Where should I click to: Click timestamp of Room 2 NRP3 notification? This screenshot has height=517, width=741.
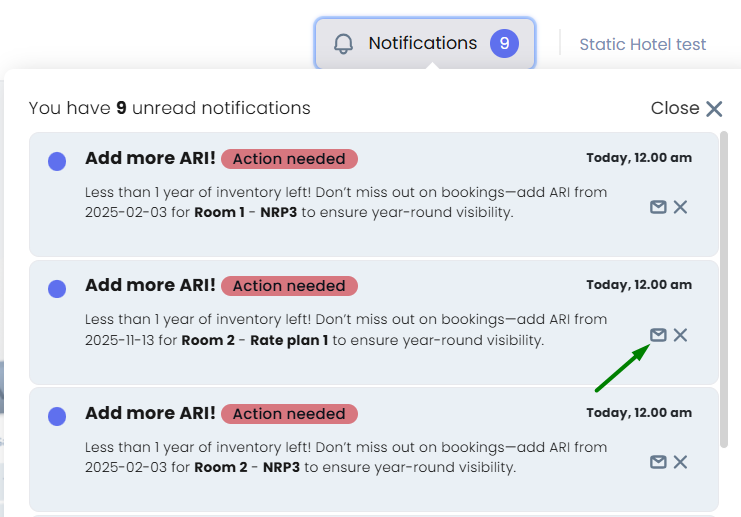(x=639, y=413)
